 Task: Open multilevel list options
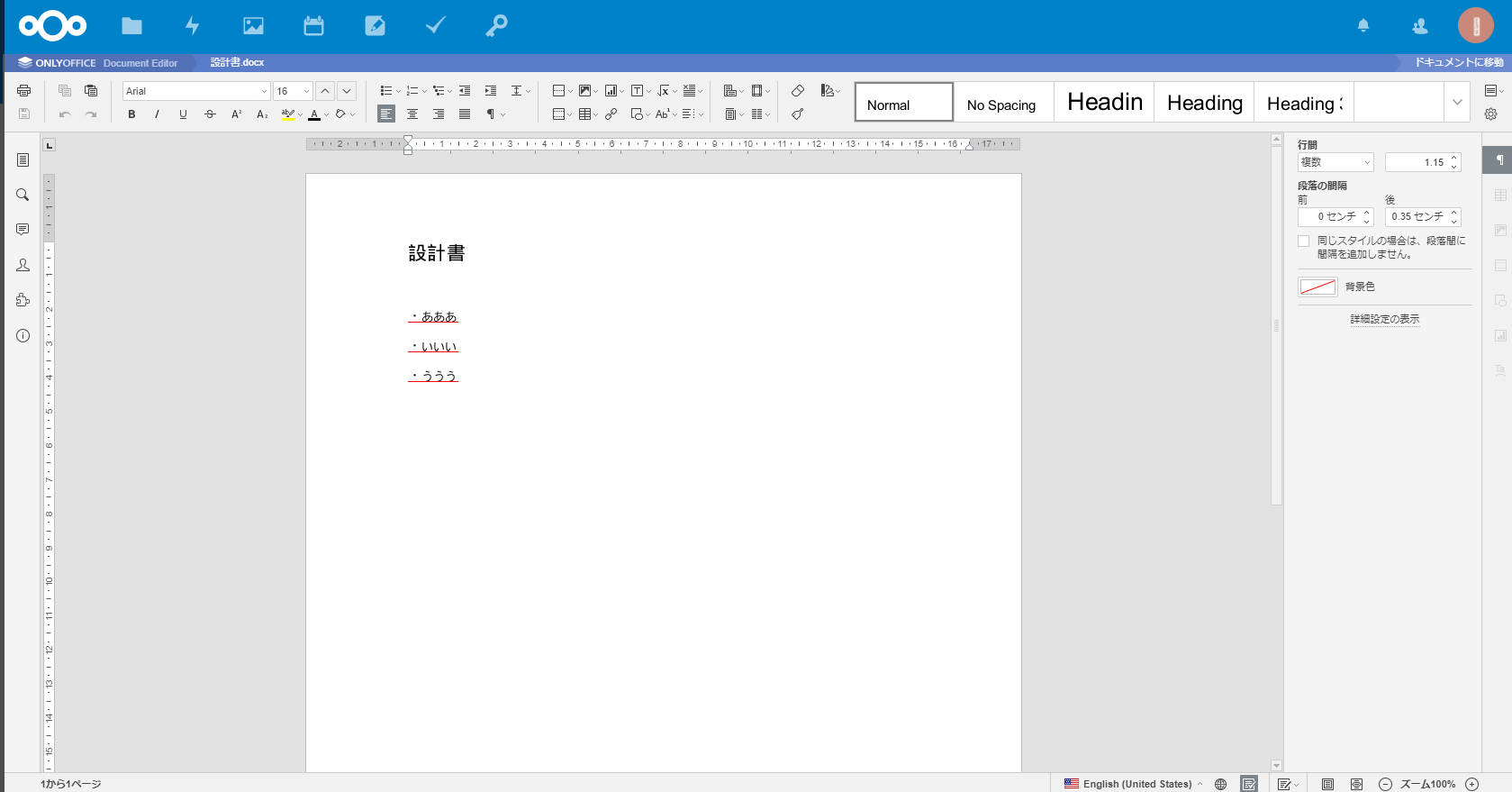[x=442, y=91]
